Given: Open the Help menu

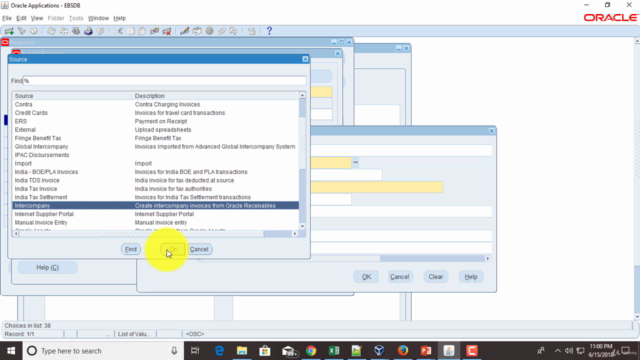Looking at the screenshot, I should click(x=120, y=18).
